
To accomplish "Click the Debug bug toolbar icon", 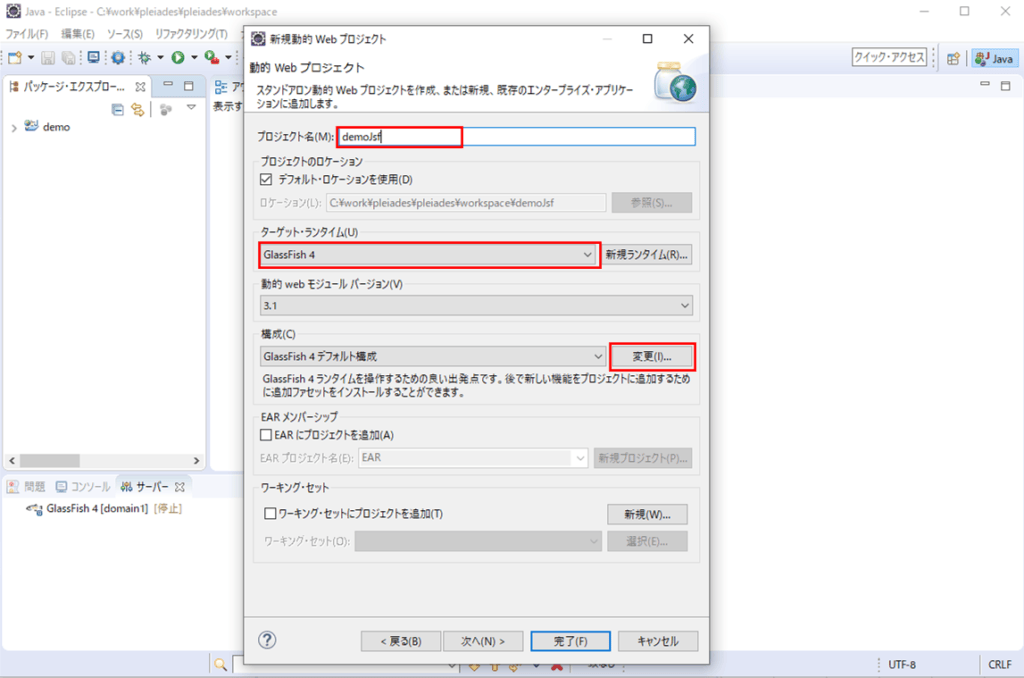I will click(x=144, y=58).
